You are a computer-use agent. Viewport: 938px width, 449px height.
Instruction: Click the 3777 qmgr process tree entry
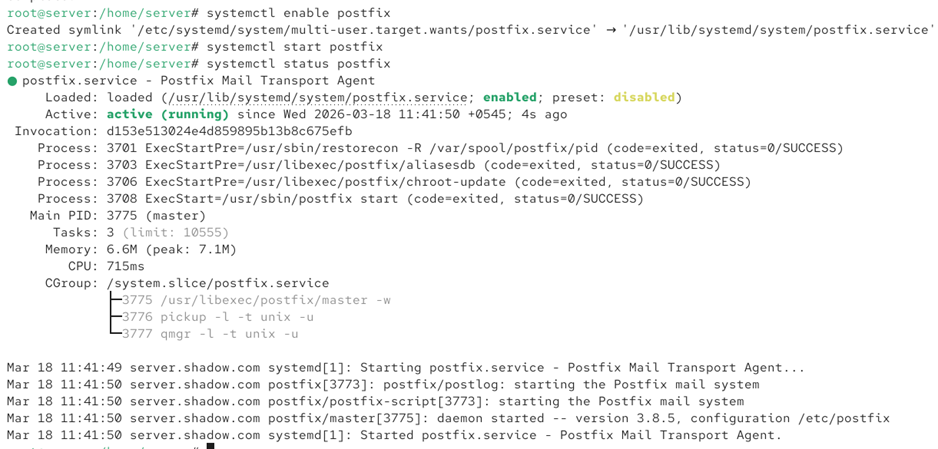[x=210, y=334]
